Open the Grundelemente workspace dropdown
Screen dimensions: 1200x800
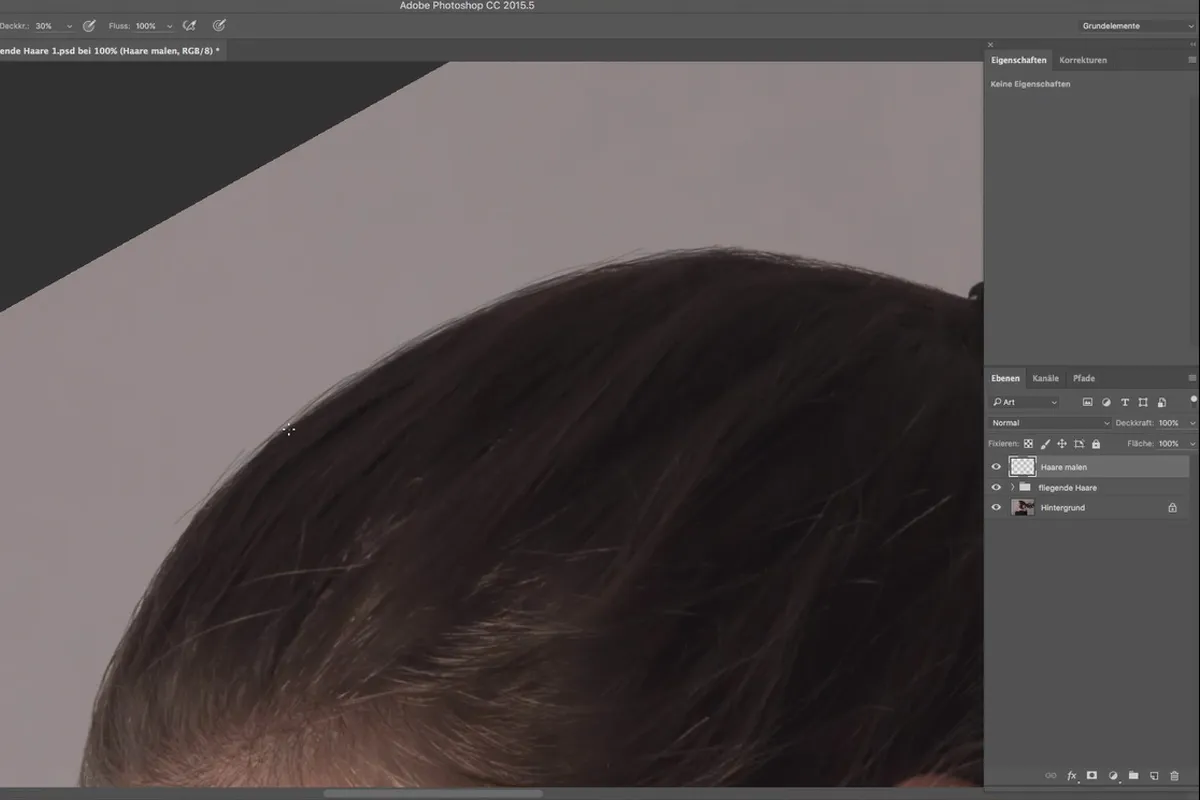tap(1136, 26)
